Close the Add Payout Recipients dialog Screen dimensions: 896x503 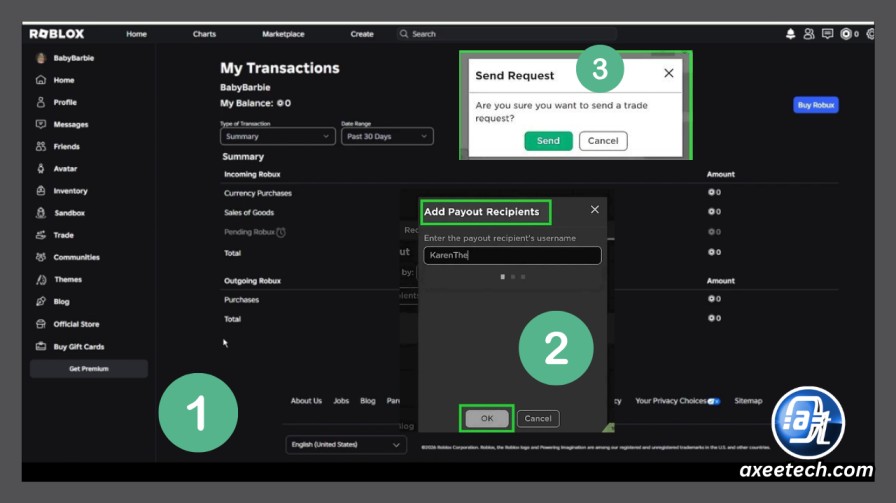click(595, 210)
